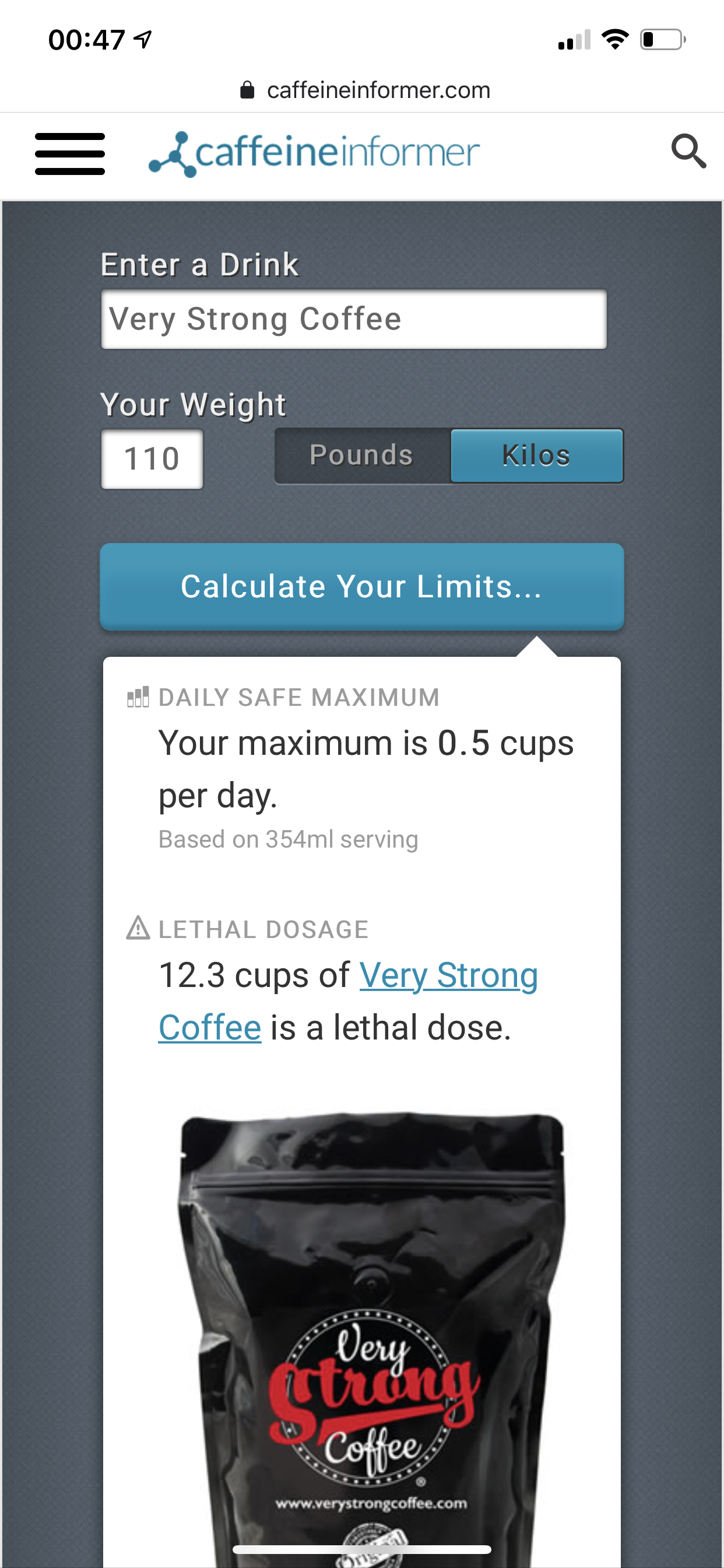This screenshot has width=724, height=1568.
Task: Click the caffeineinformer logo
Action: [315, 153]
